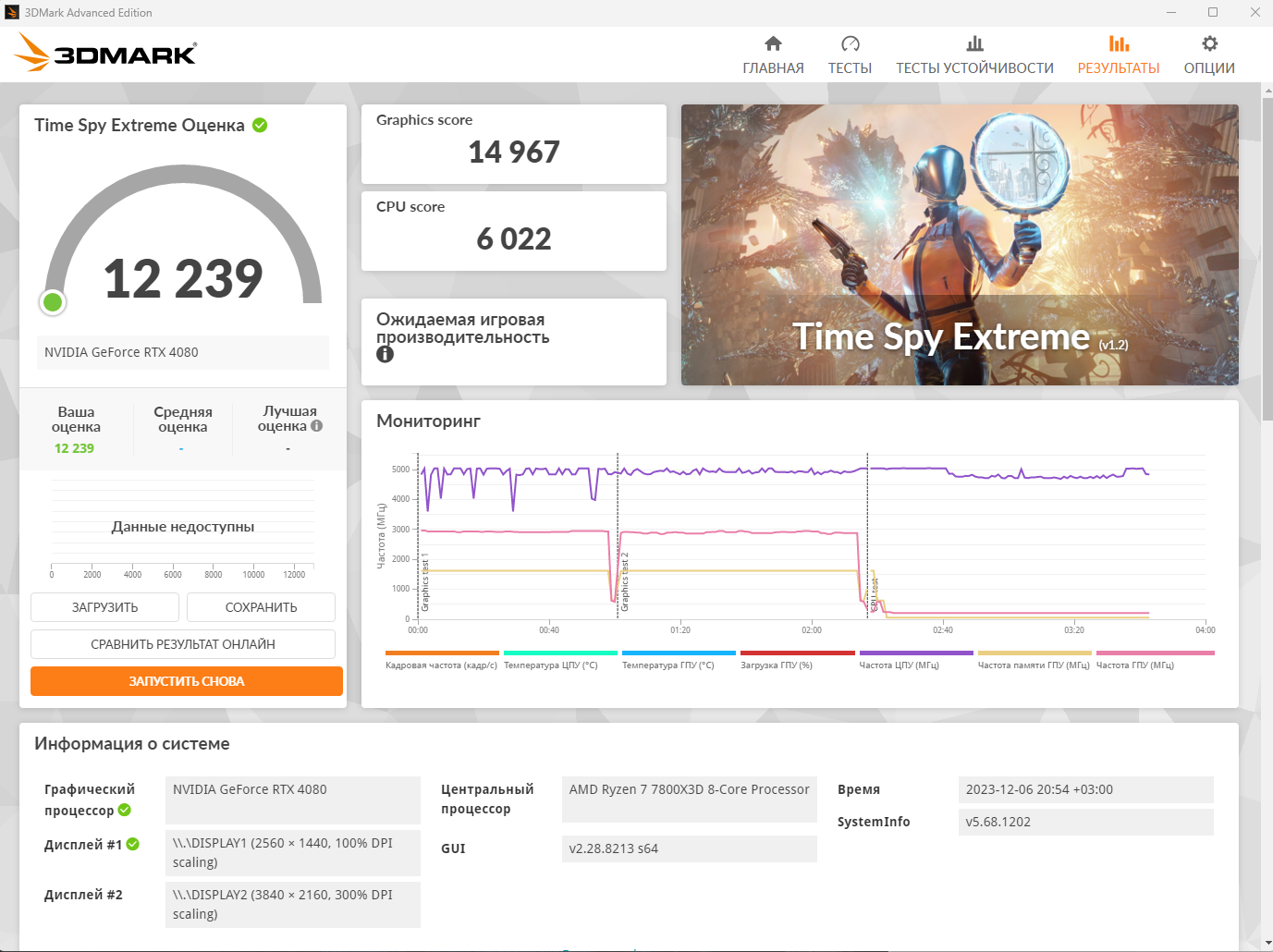
Task: Switch to ТЕСТЫ УСТОЙЧИВОСТИ
Action: tap(974, 55)
